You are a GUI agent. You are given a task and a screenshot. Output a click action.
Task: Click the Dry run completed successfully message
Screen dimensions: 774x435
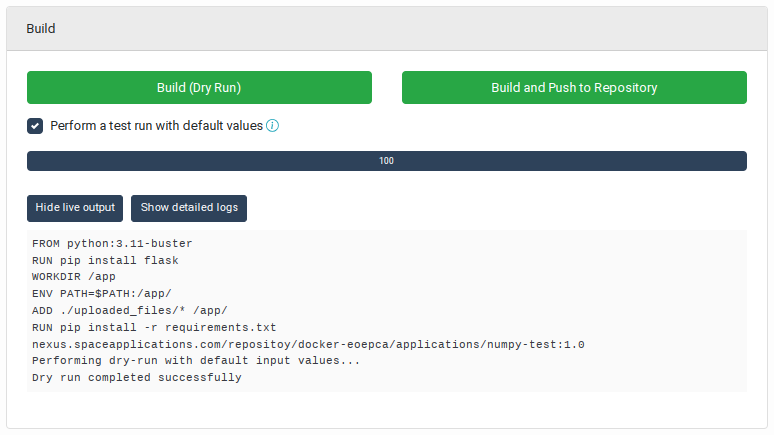click(137, 377)
